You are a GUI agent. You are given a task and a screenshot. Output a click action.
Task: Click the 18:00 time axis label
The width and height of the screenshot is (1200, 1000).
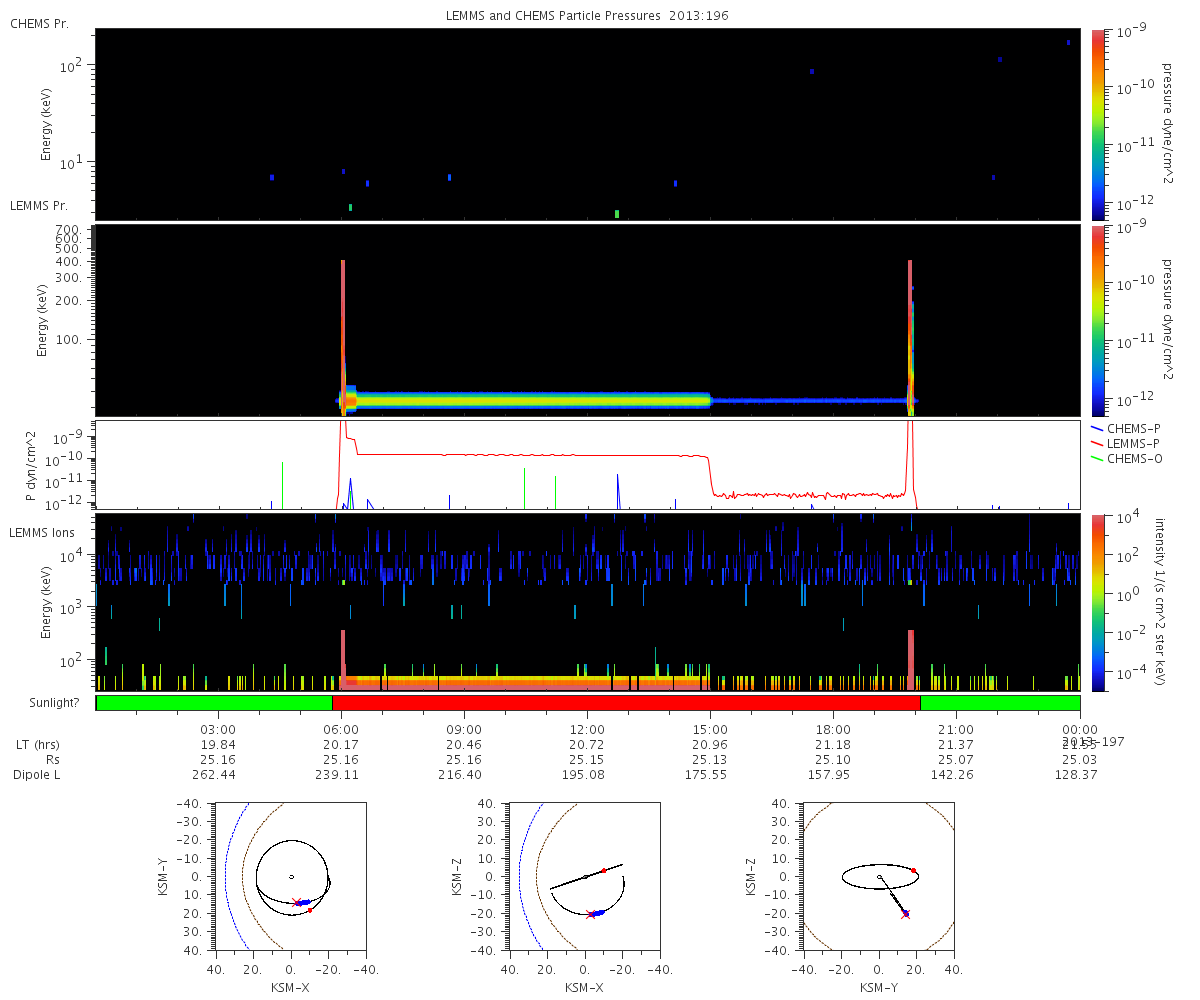click(x=833, y=730)
